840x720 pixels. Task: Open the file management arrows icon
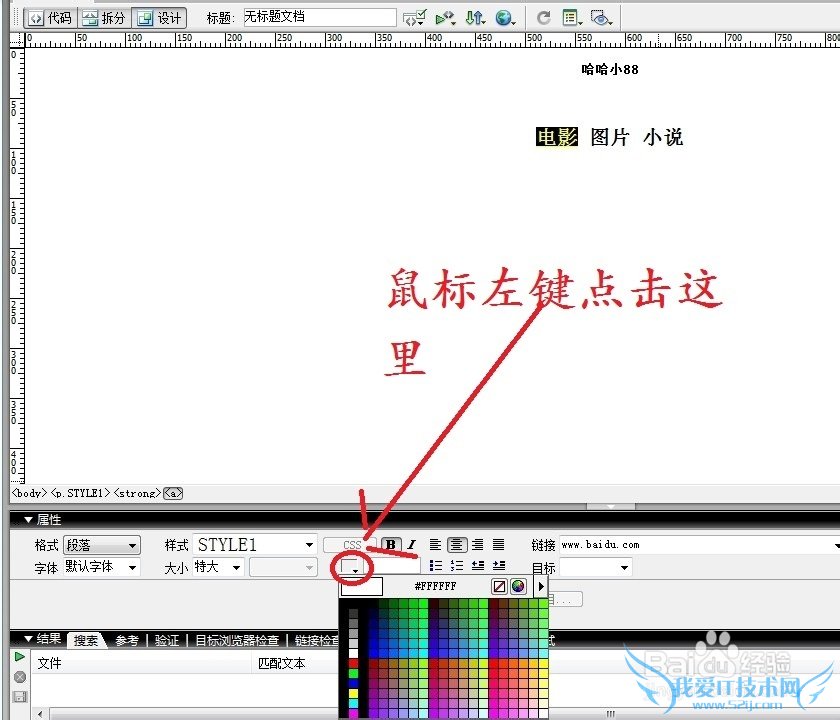[475, 18]
